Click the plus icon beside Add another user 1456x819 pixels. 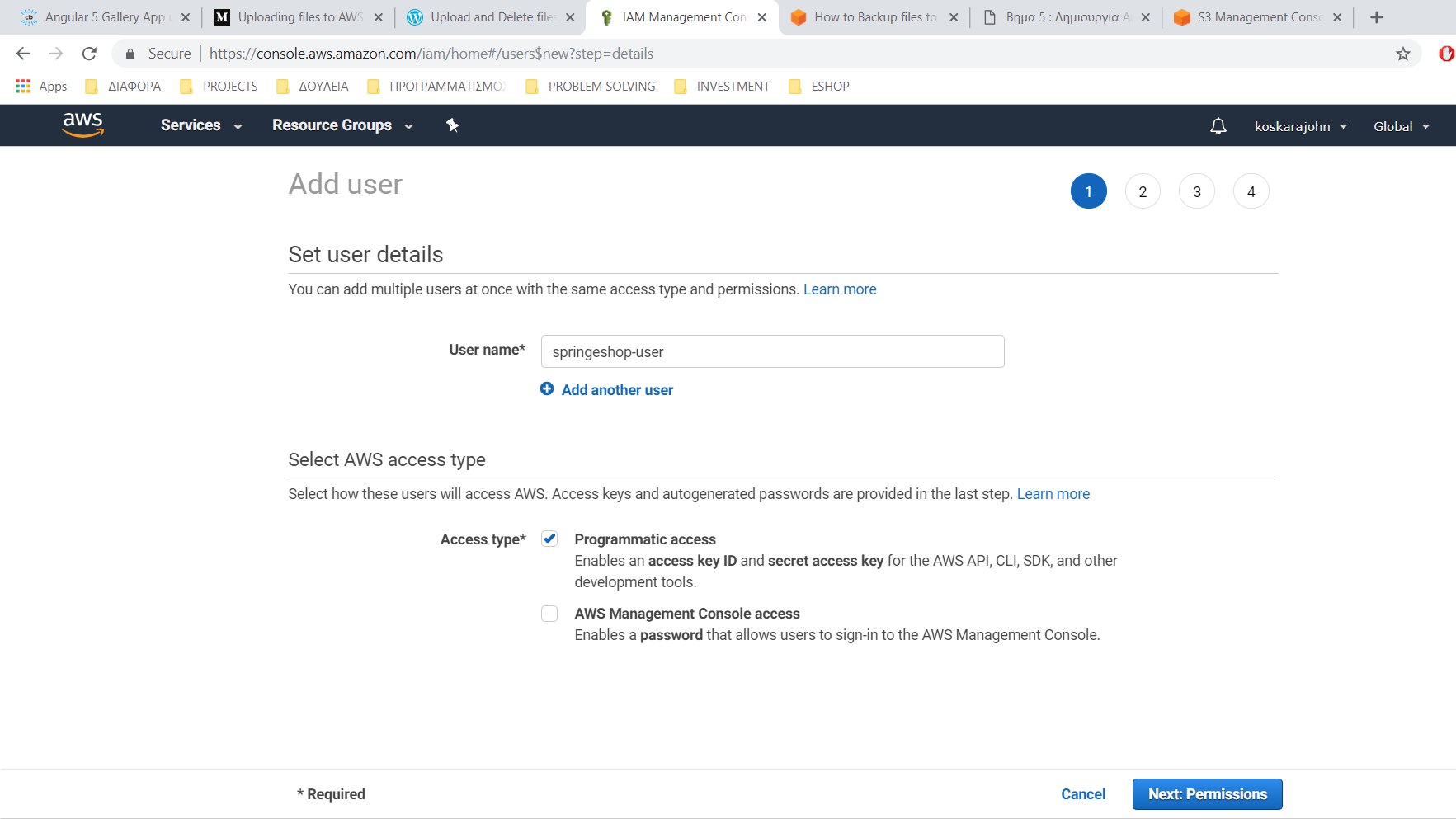tap(547, 388)
